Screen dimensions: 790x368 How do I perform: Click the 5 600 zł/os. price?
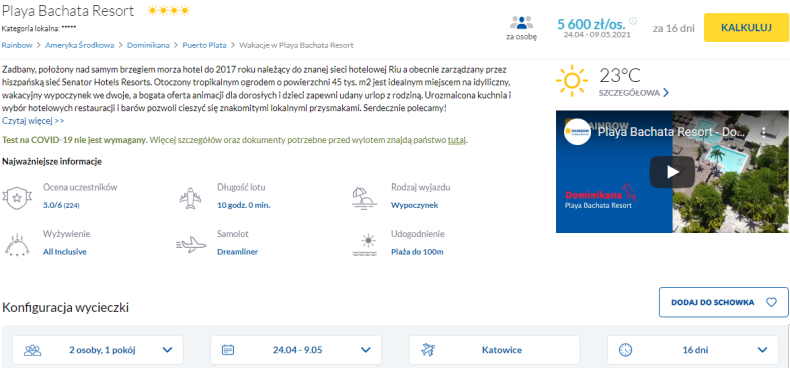[x=591, y=23]
